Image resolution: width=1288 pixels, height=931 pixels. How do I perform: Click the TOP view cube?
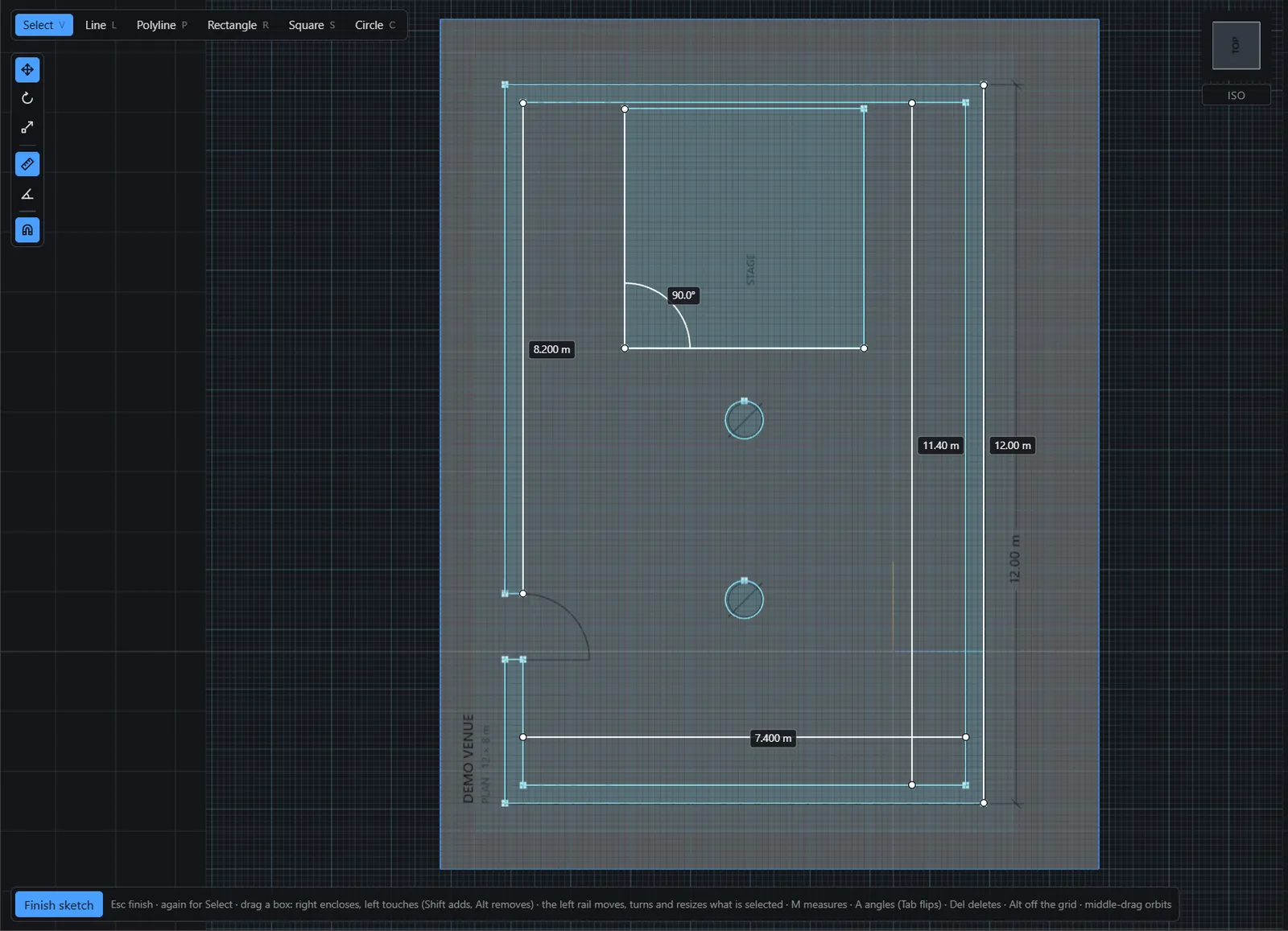[x=1236, y=46]
